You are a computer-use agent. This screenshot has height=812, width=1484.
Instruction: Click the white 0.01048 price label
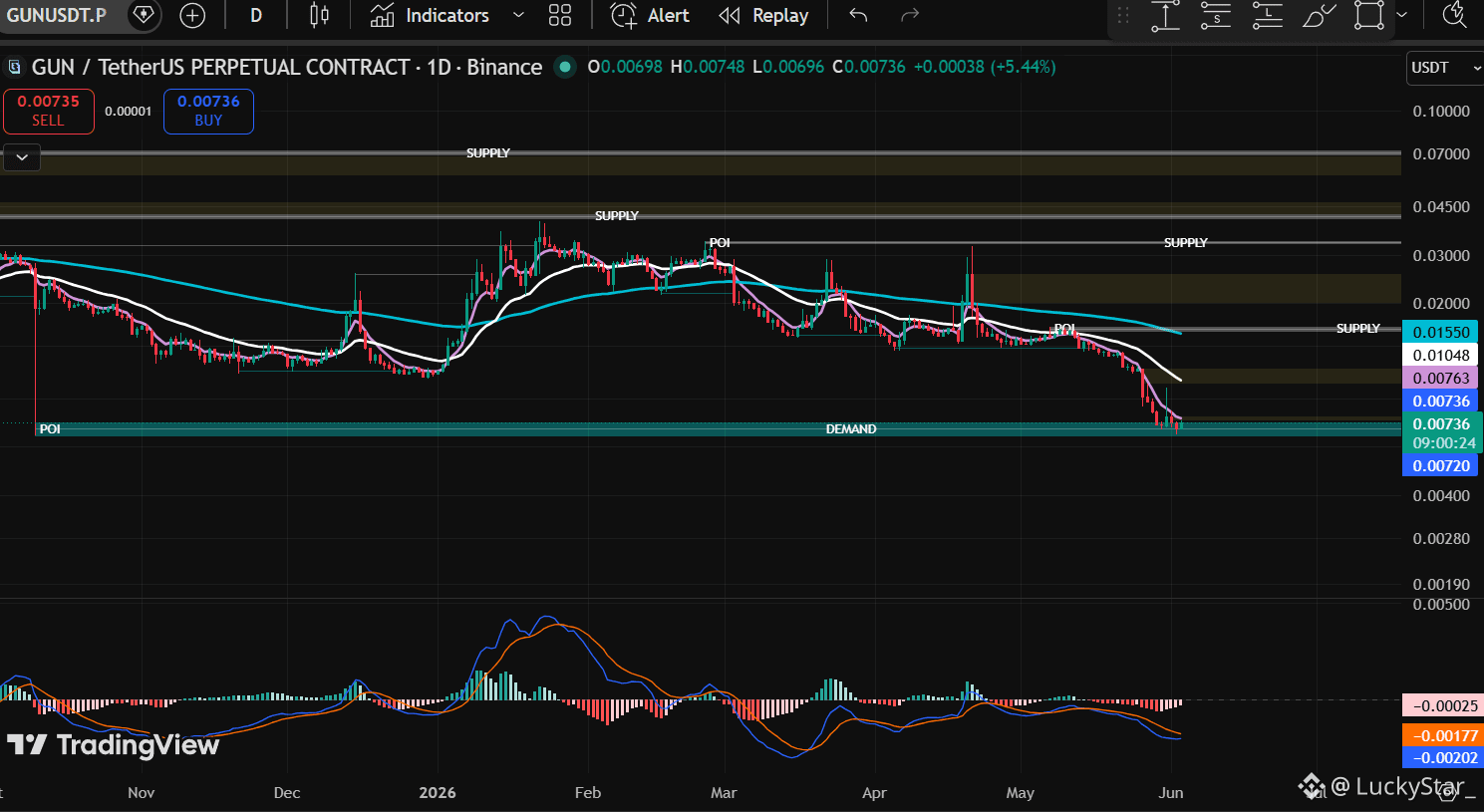click(1441, 355)
